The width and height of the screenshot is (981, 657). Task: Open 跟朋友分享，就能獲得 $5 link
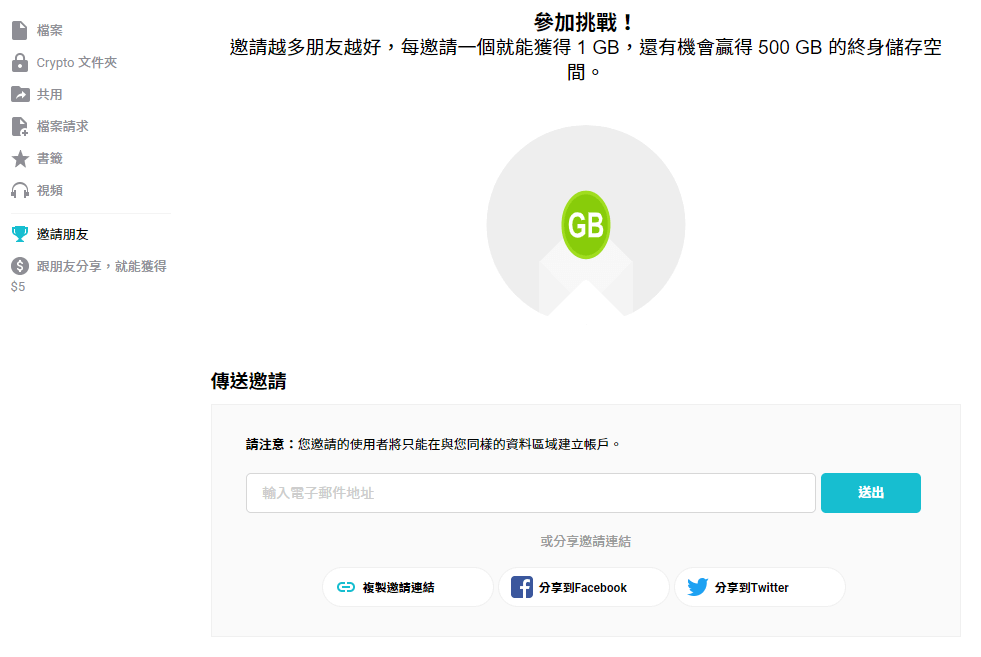tap(89, 275)
